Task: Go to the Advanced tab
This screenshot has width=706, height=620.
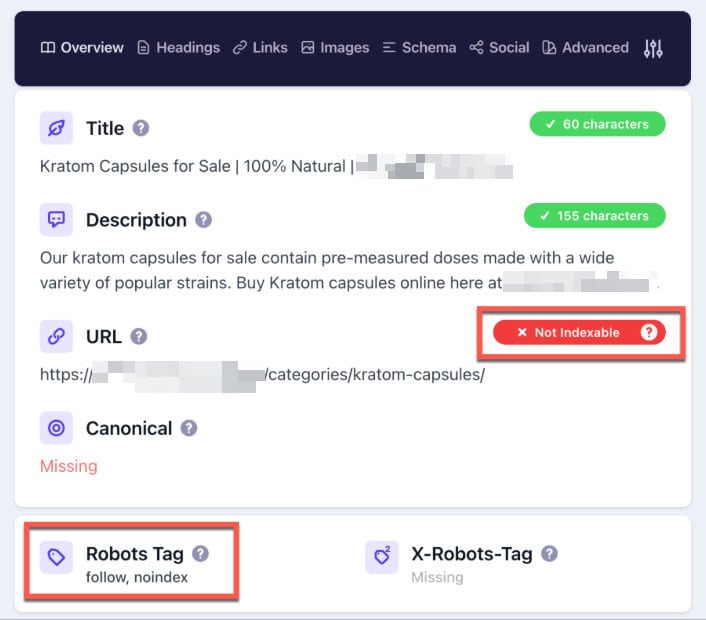Action: pos(585,47)
